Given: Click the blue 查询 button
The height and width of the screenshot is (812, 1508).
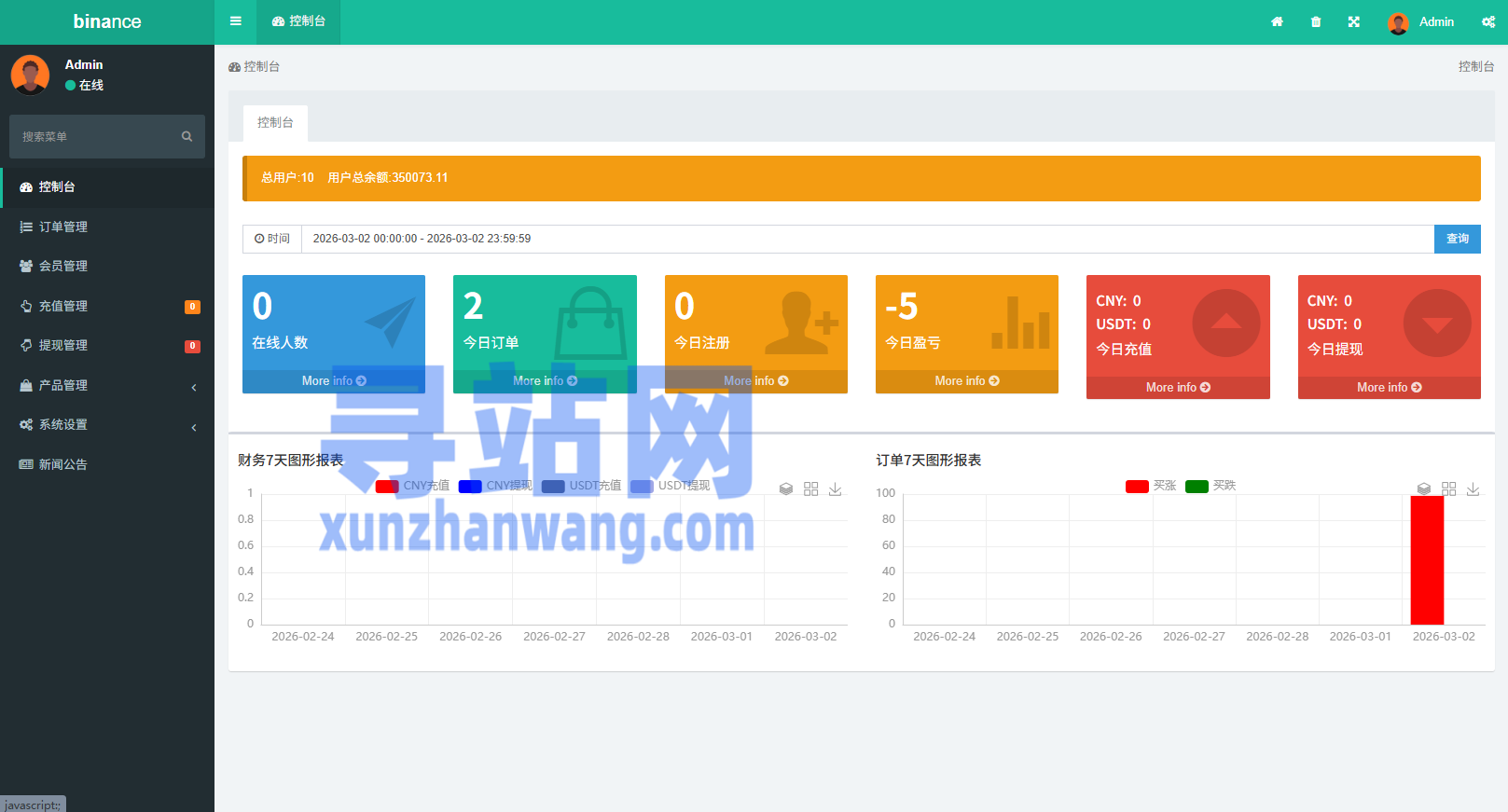Looking at the screenshot, I should pyautogui.click(x=1457, y=239).
